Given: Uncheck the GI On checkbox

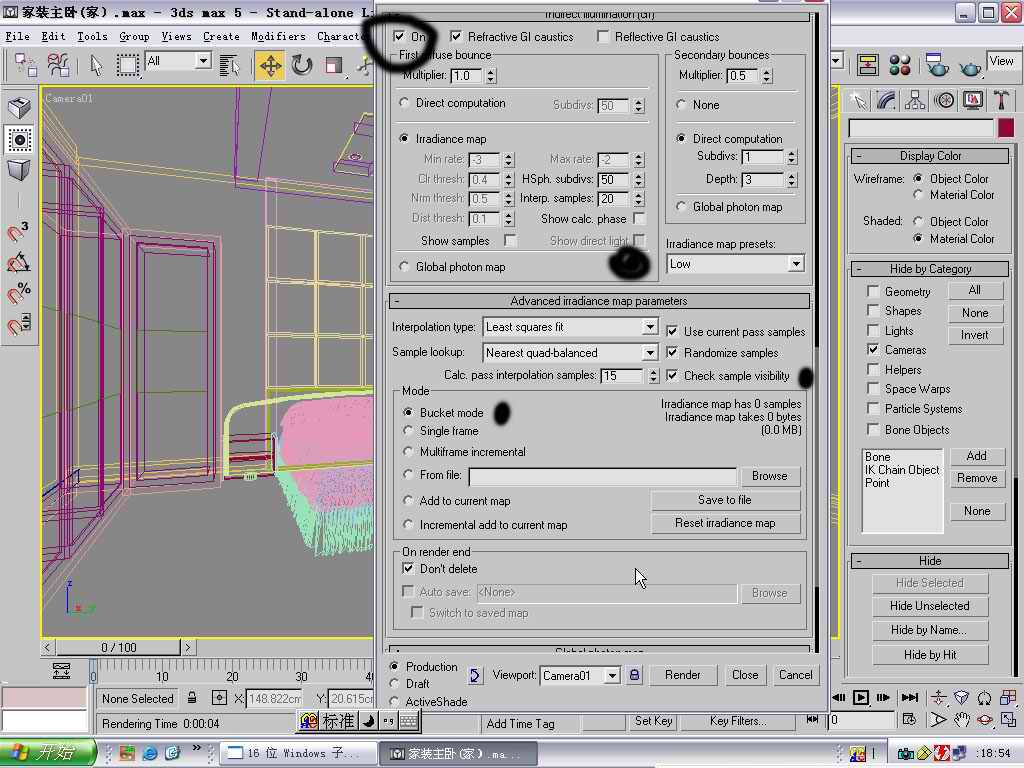Looking at the screenshot, I should tap(399, 36).
